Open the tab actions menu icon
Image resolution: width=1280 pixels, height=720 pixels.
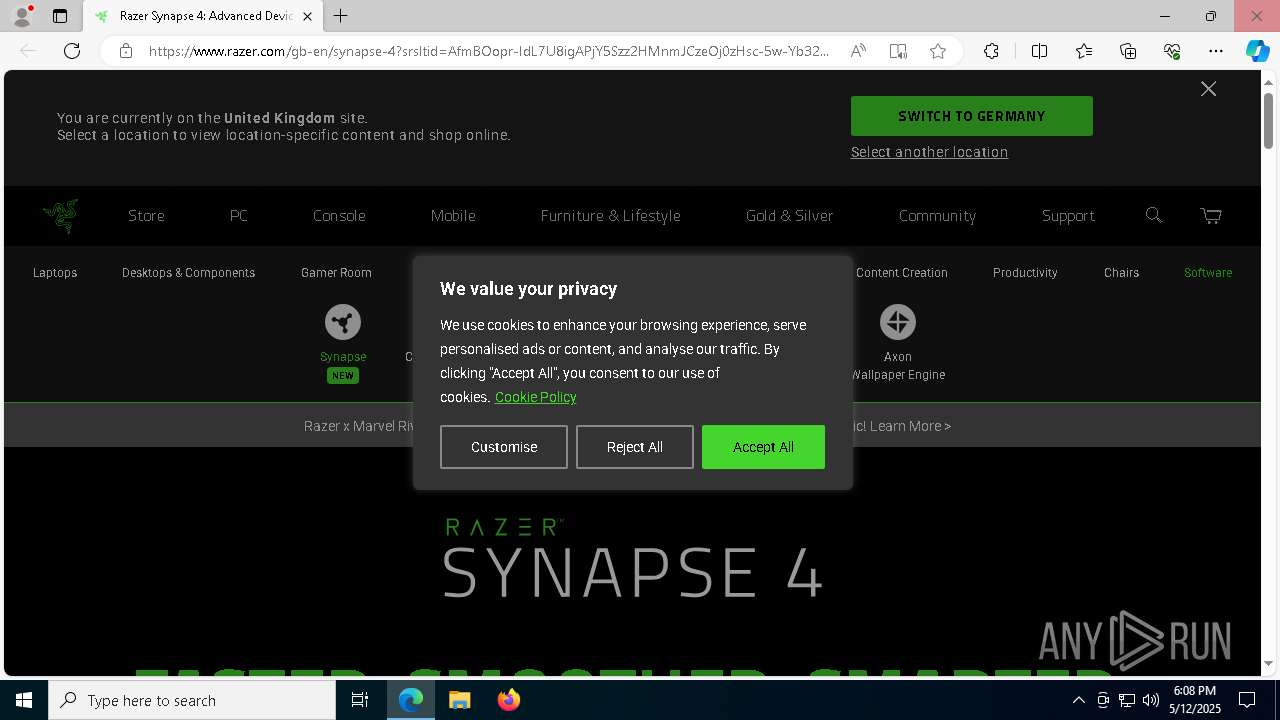[60, 16]
